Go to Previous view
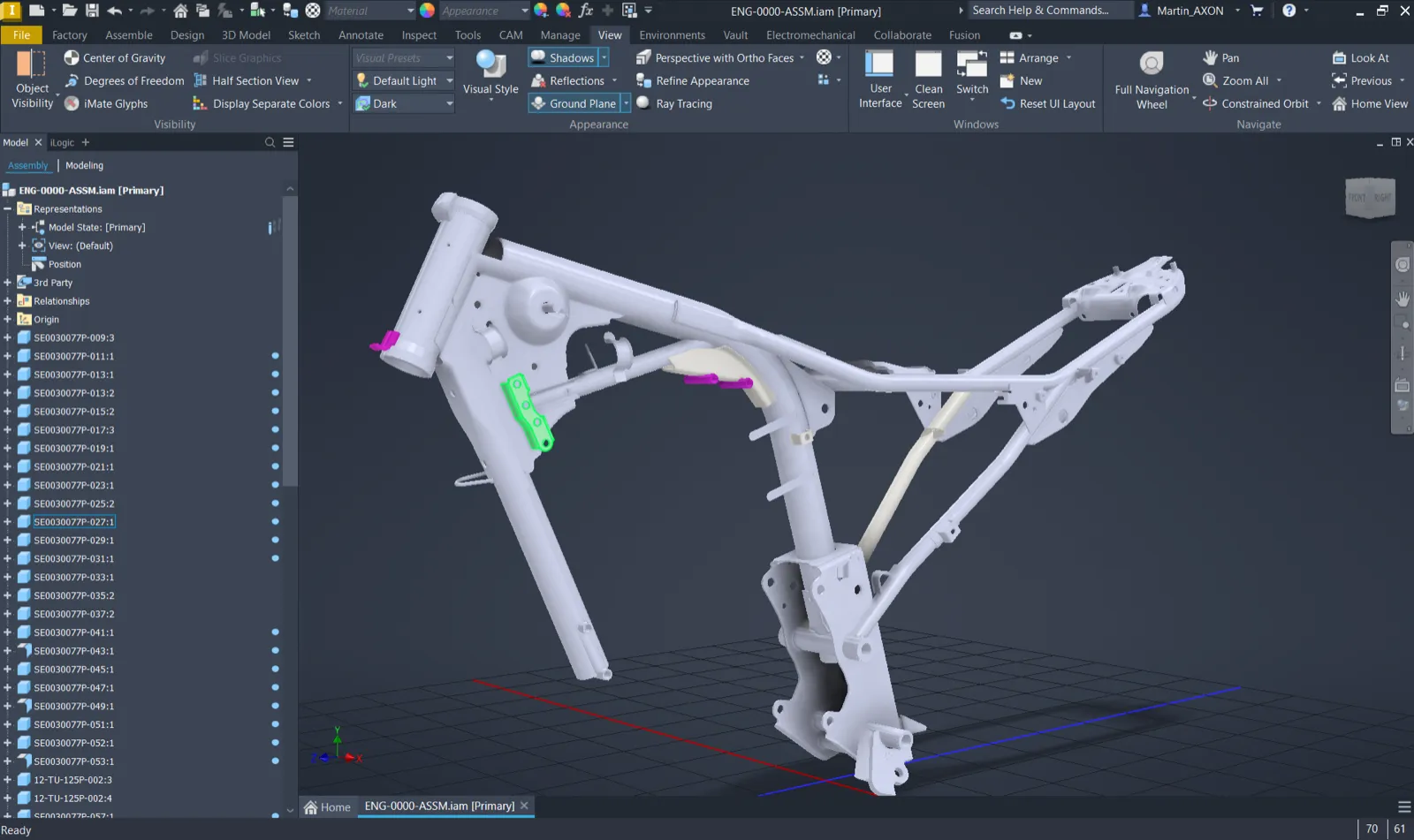This screenshot has width=1414, height=840. 1362,80
